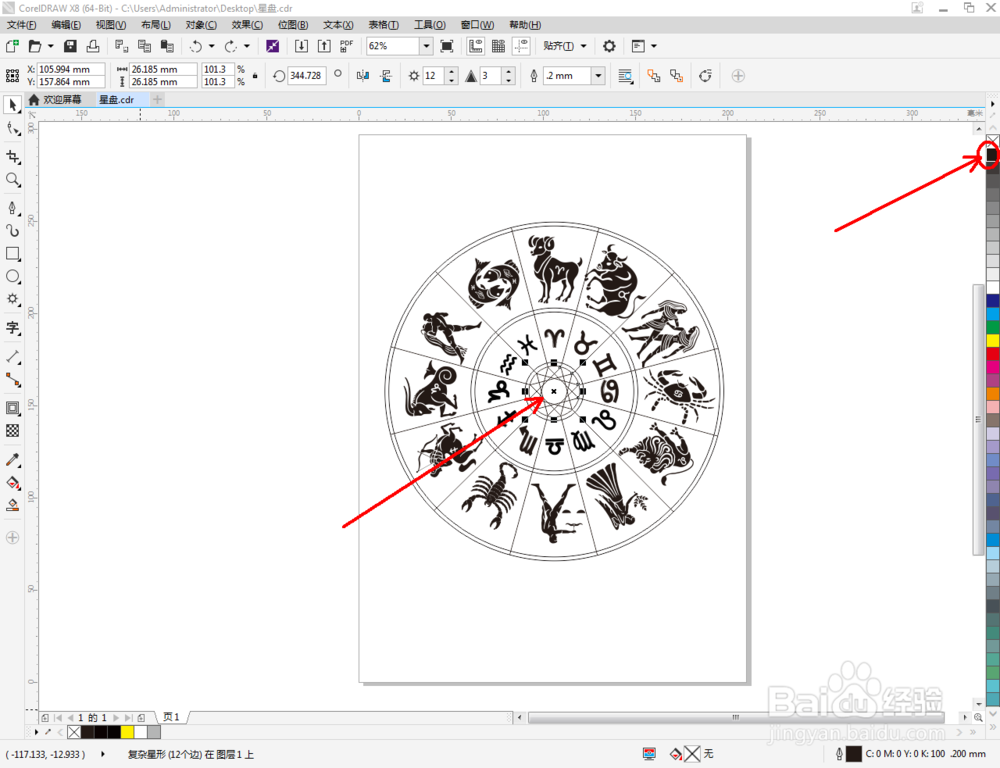This screenshot has height=768, width=1000.
Task: Select the Transparency checkerboard tool
Action: (12, 431)
